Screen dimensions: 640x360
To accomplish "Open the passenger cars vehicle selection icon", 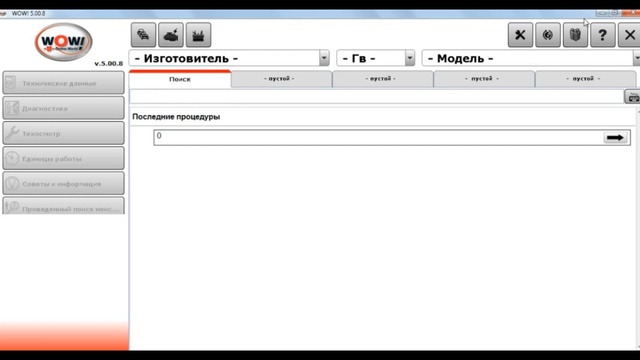I will (143, 35).
